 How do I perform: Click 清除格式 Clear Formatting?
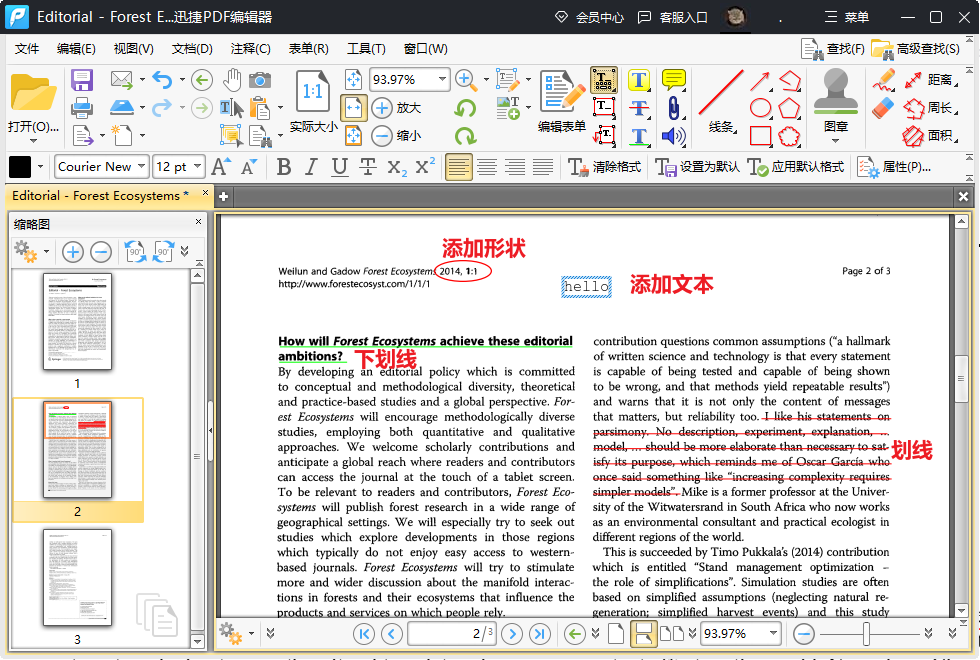pyautogui.click(x=604, y=167)
